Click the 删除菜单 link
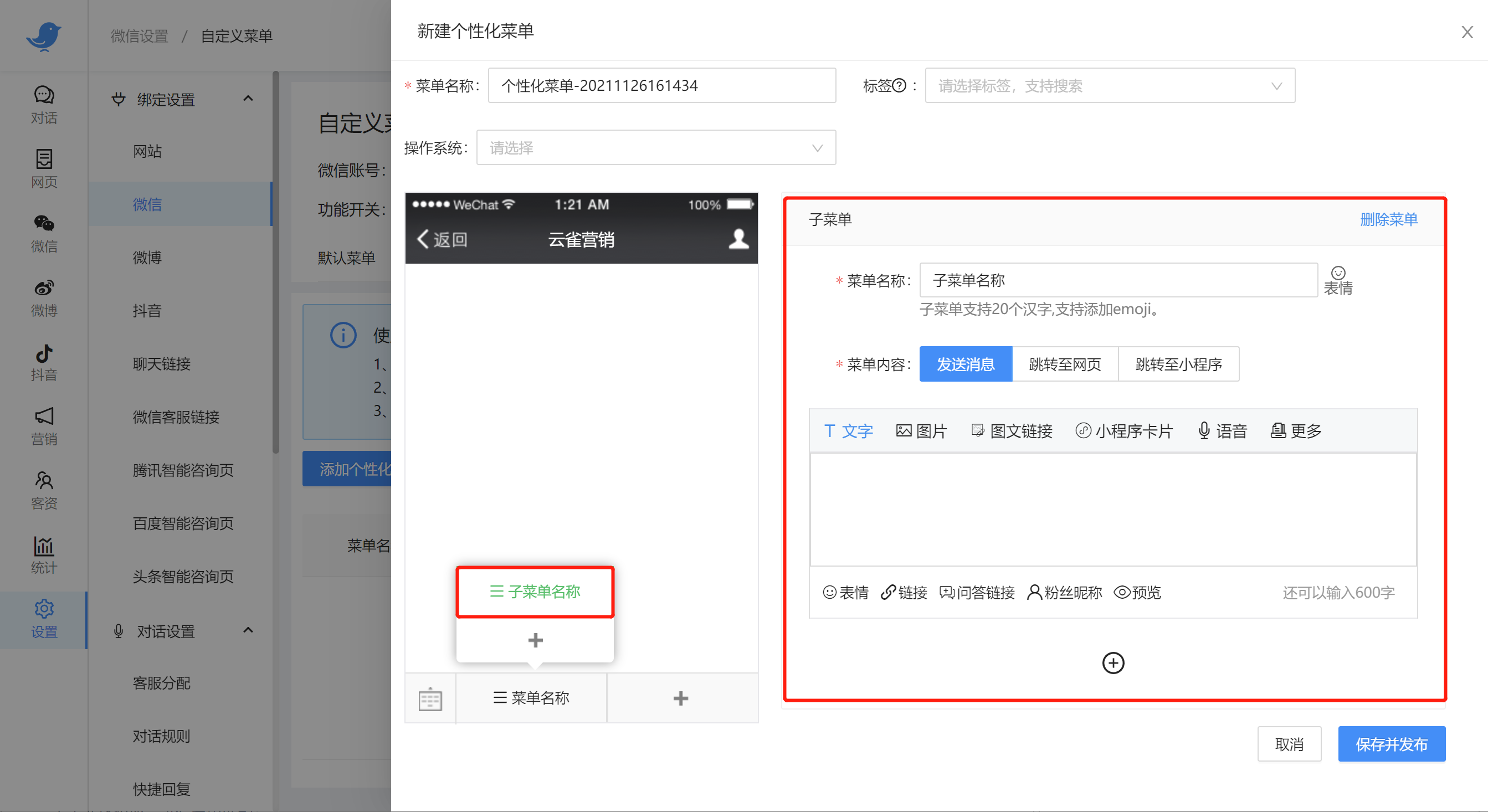Screen dimensions: 1488x812 click(1388, 219)
